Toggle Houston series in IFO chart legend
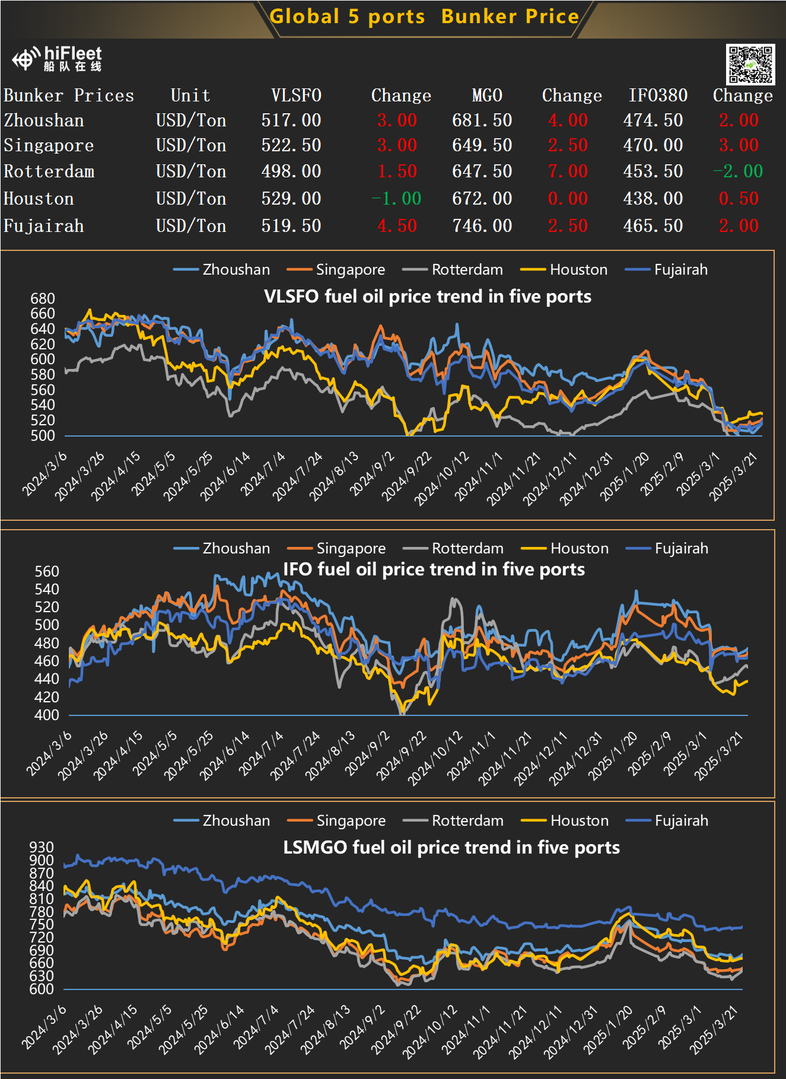This screenshot has height=1079, width=786. pyautogui.click(x=564, y=548)
